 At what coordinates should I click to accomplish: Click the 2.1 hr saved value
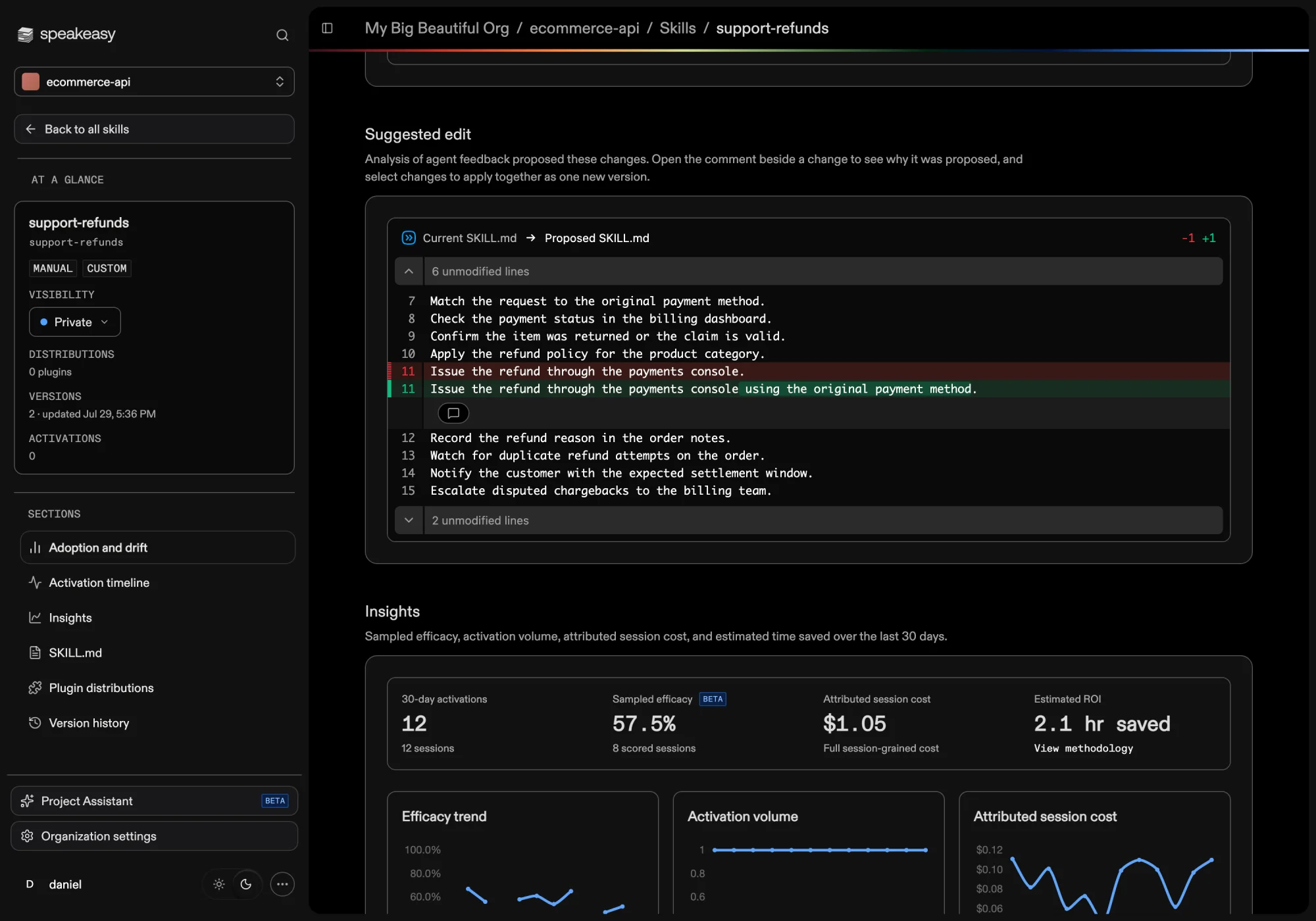coord(1101,724)
